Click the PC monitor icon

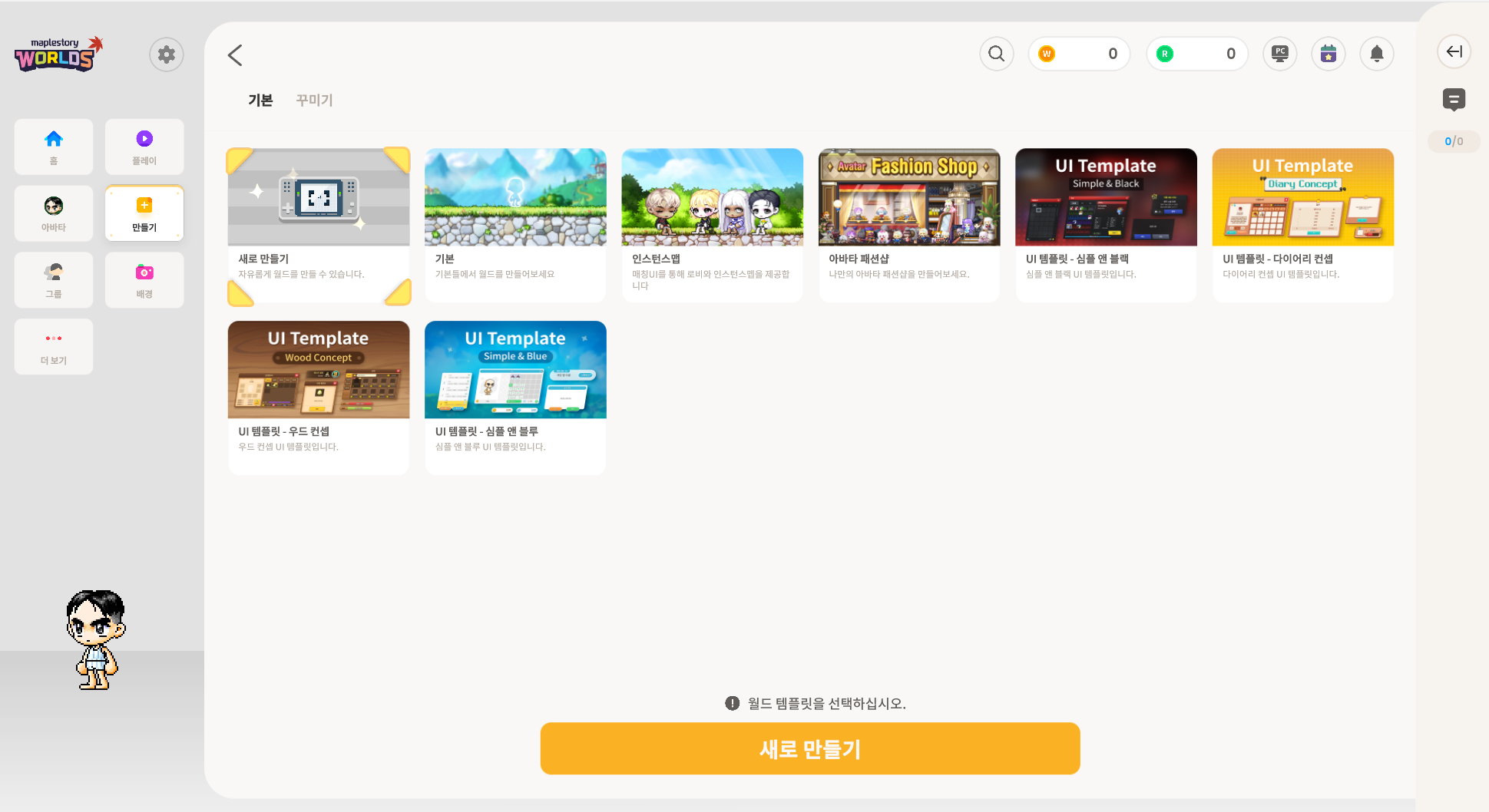pyautogui.click(x=1280, y=54)
